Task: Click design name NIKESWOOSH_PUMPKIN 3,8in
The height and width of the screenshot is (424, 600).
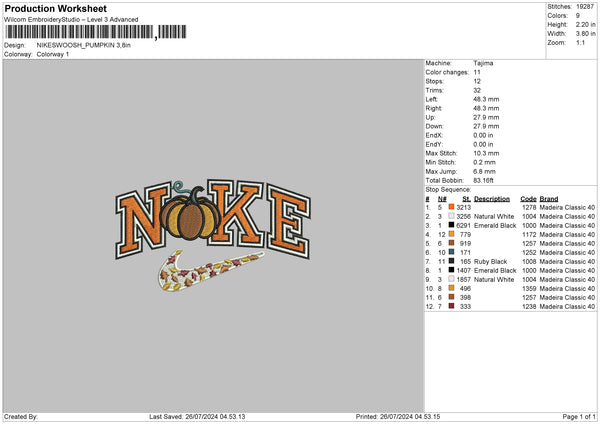Action: click(83, 45)
